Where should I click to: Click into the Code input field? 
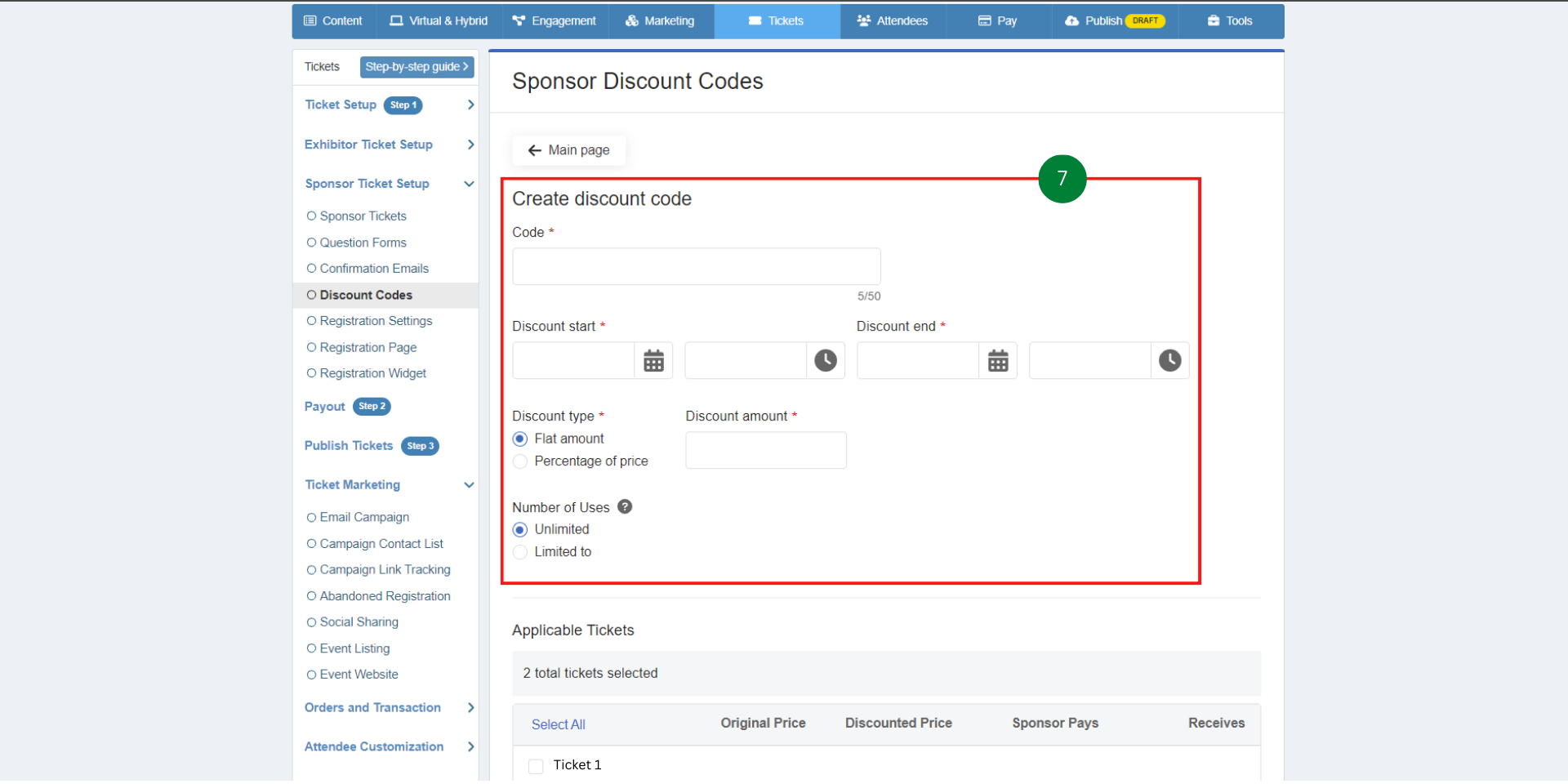click(x=697, y=266)
